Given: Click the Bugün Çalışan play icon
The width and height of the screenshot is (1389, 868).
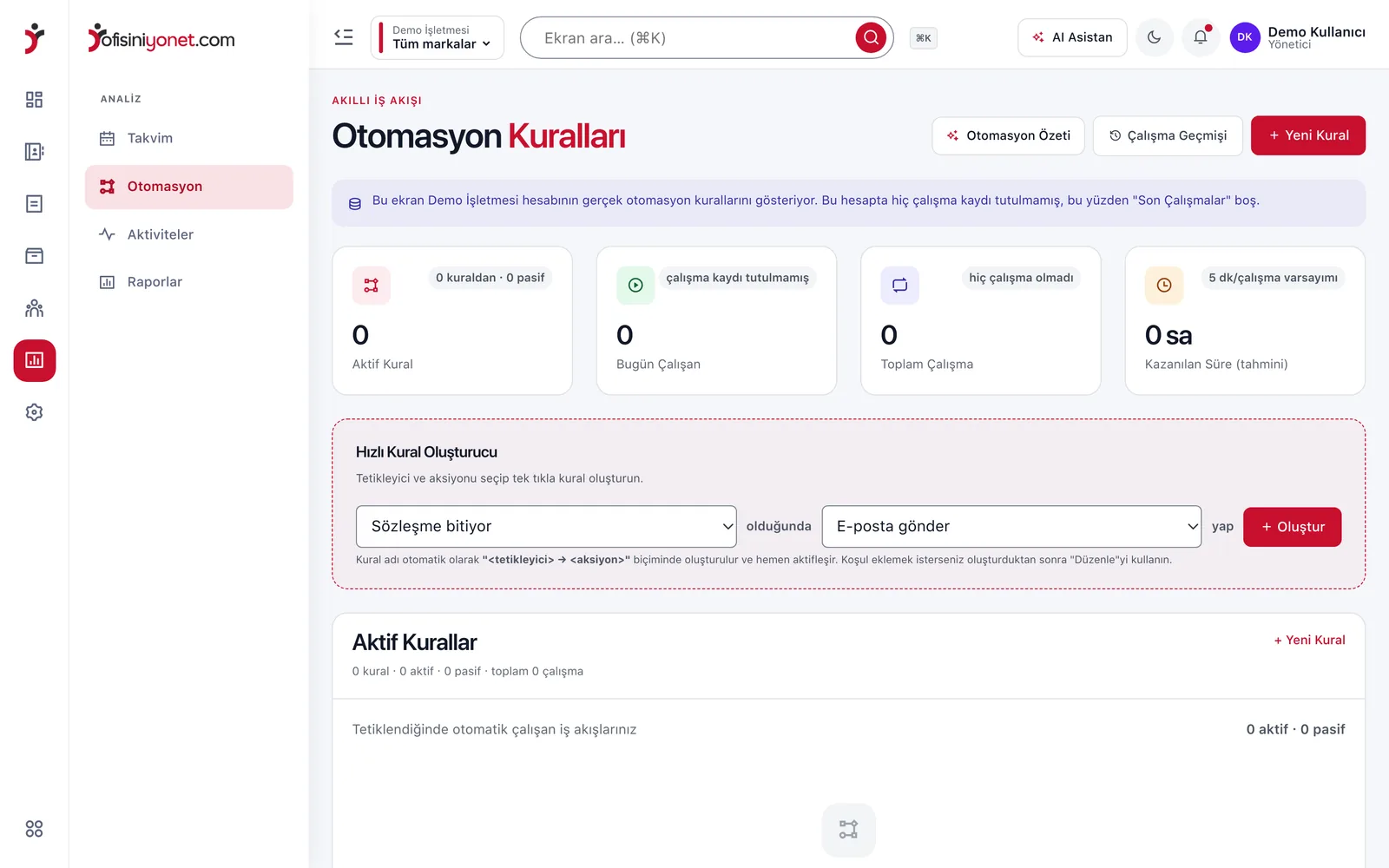Looking at the screenshot, I should click(x=635, y=286).
